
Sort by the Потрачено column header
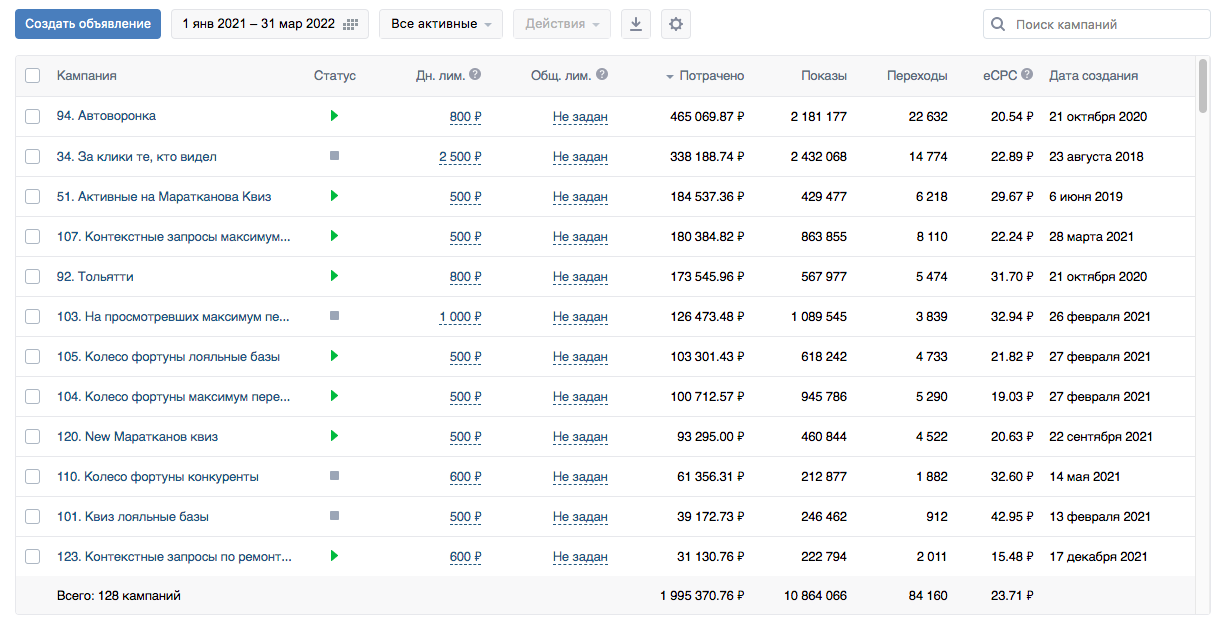[710, 76]
